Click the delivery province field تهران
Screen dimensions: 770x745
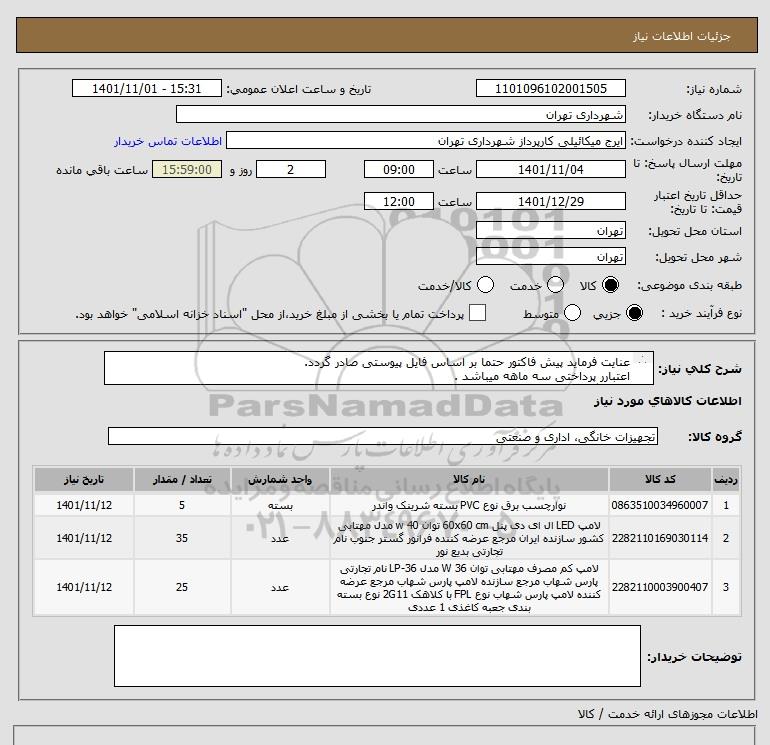tap(550, 231)
